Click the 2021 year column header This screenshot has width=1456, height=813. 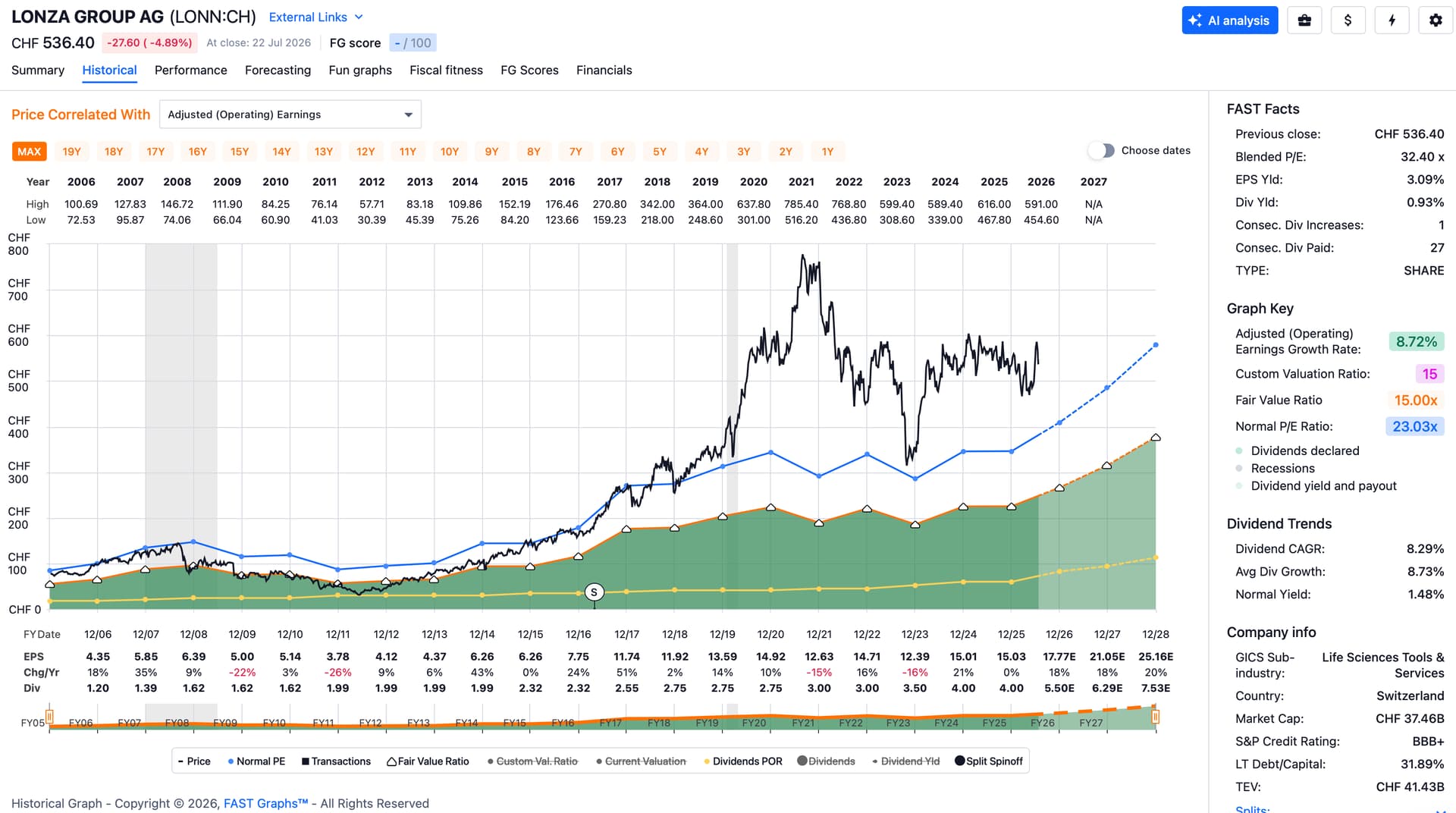(x=801, y=182)
